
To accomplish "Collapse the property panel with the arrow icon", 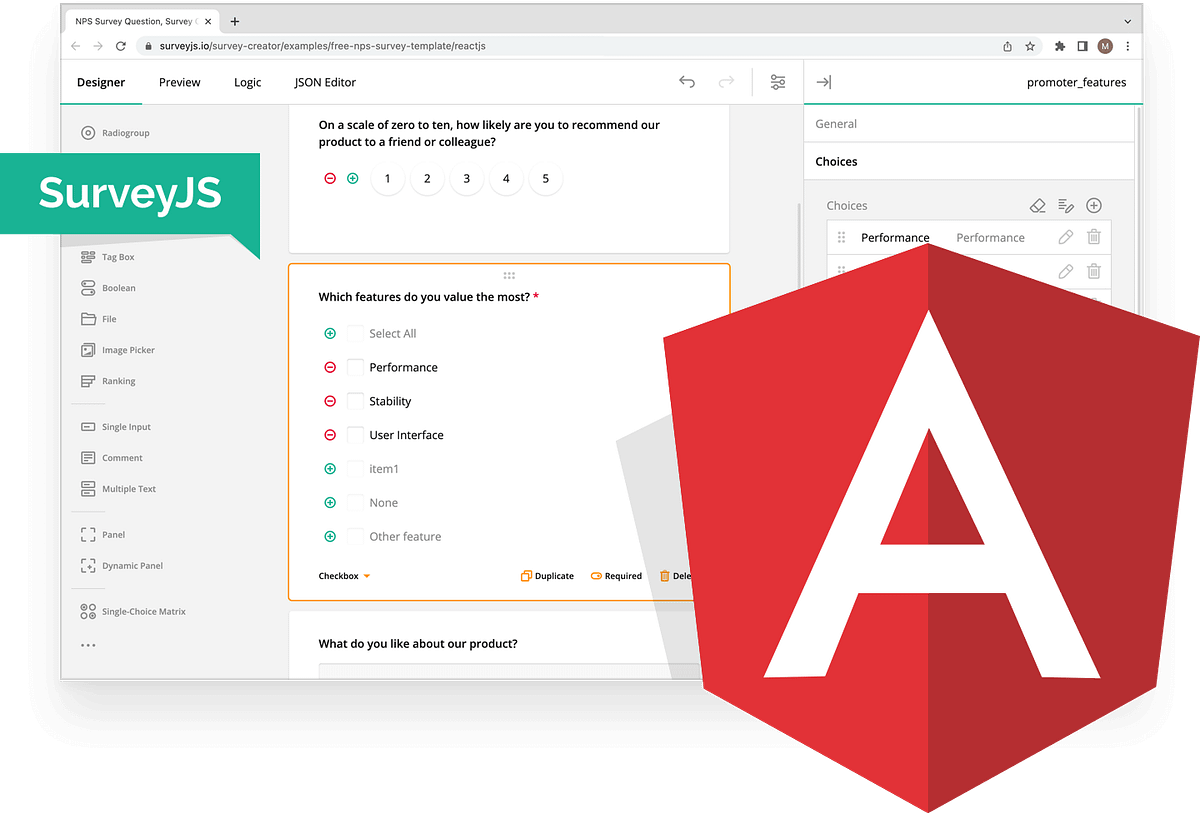I will click(823, 82).
